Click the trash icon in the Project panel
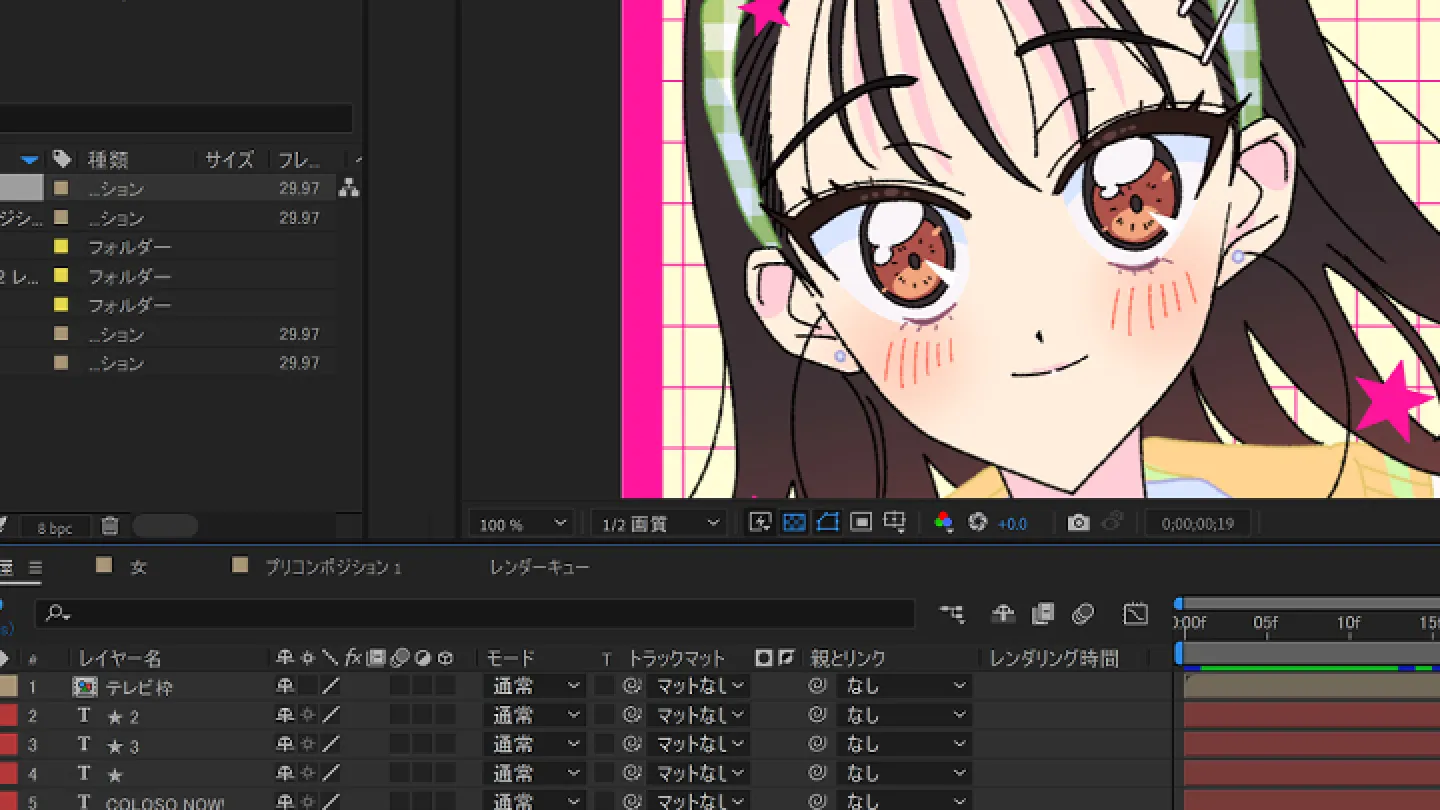 pos(110,525)
